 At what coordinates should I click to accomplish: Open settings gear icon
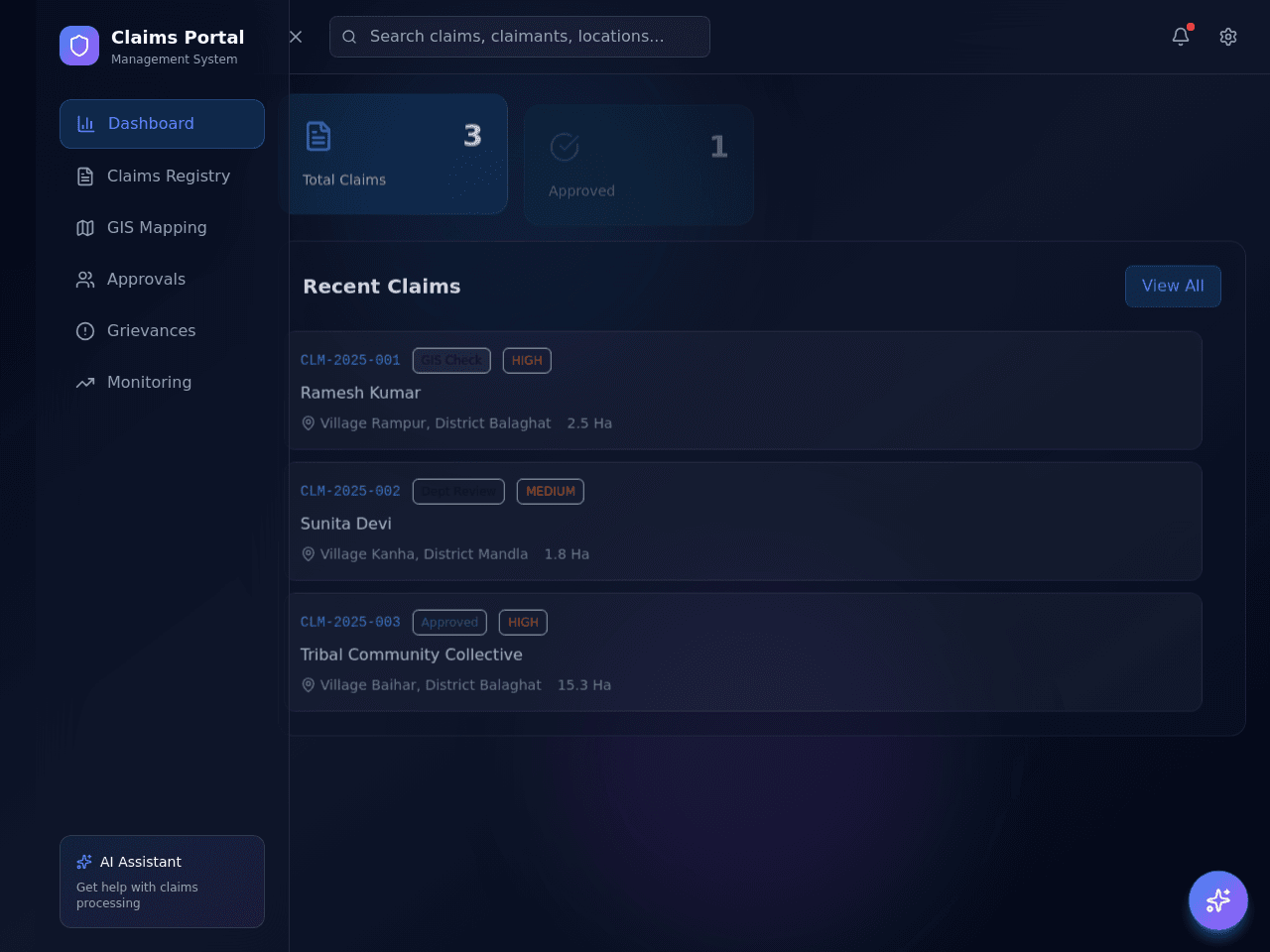click(1228, 37)
